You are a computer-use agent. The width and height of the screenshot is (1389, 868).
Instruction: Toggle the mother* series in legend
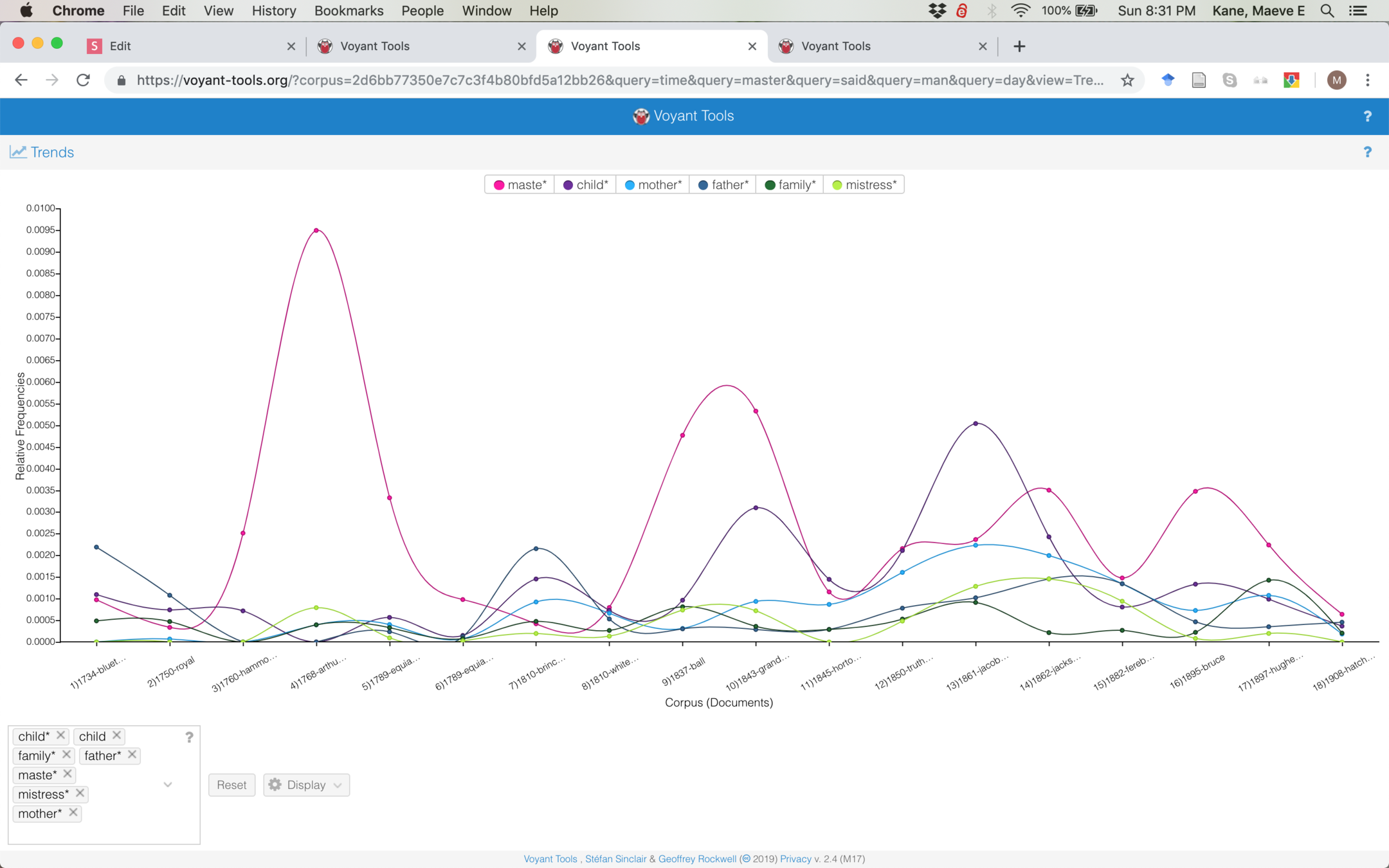(653, 185)
